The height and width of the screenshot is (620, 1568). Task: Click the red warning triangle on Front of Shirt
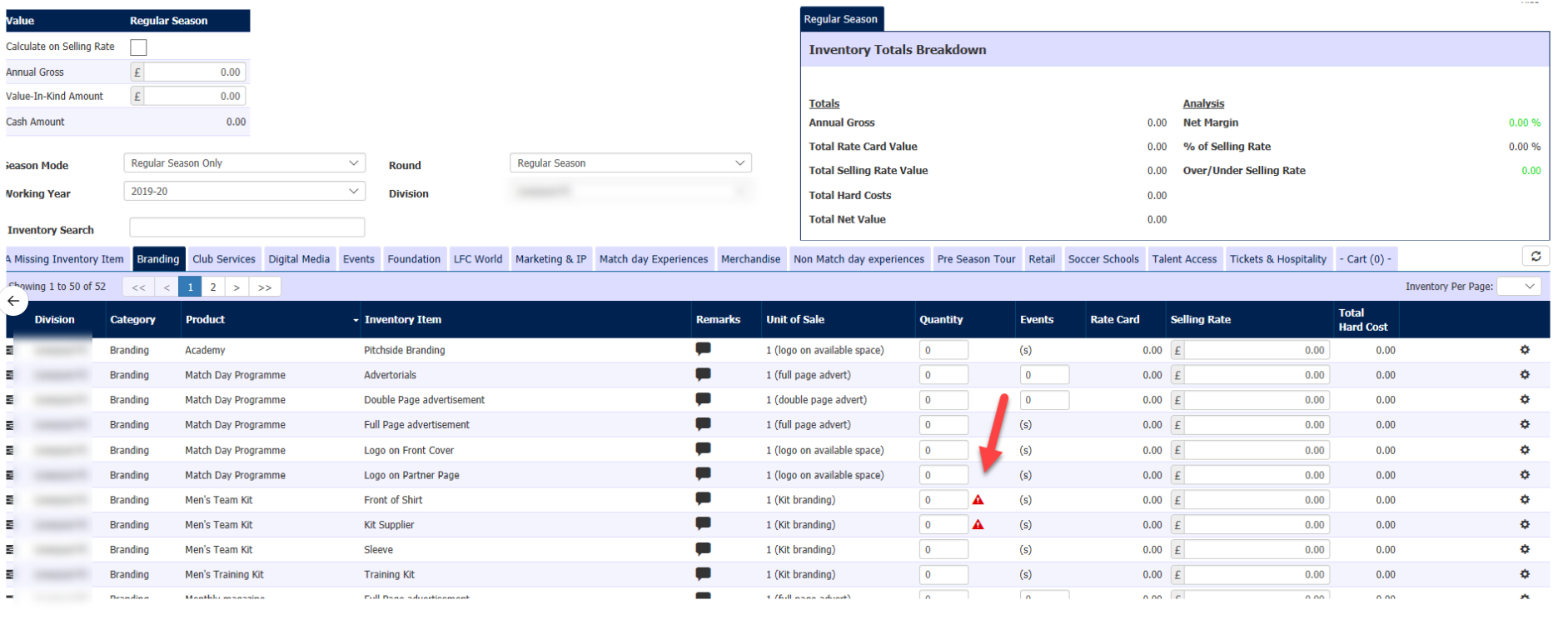click(978, 500)
